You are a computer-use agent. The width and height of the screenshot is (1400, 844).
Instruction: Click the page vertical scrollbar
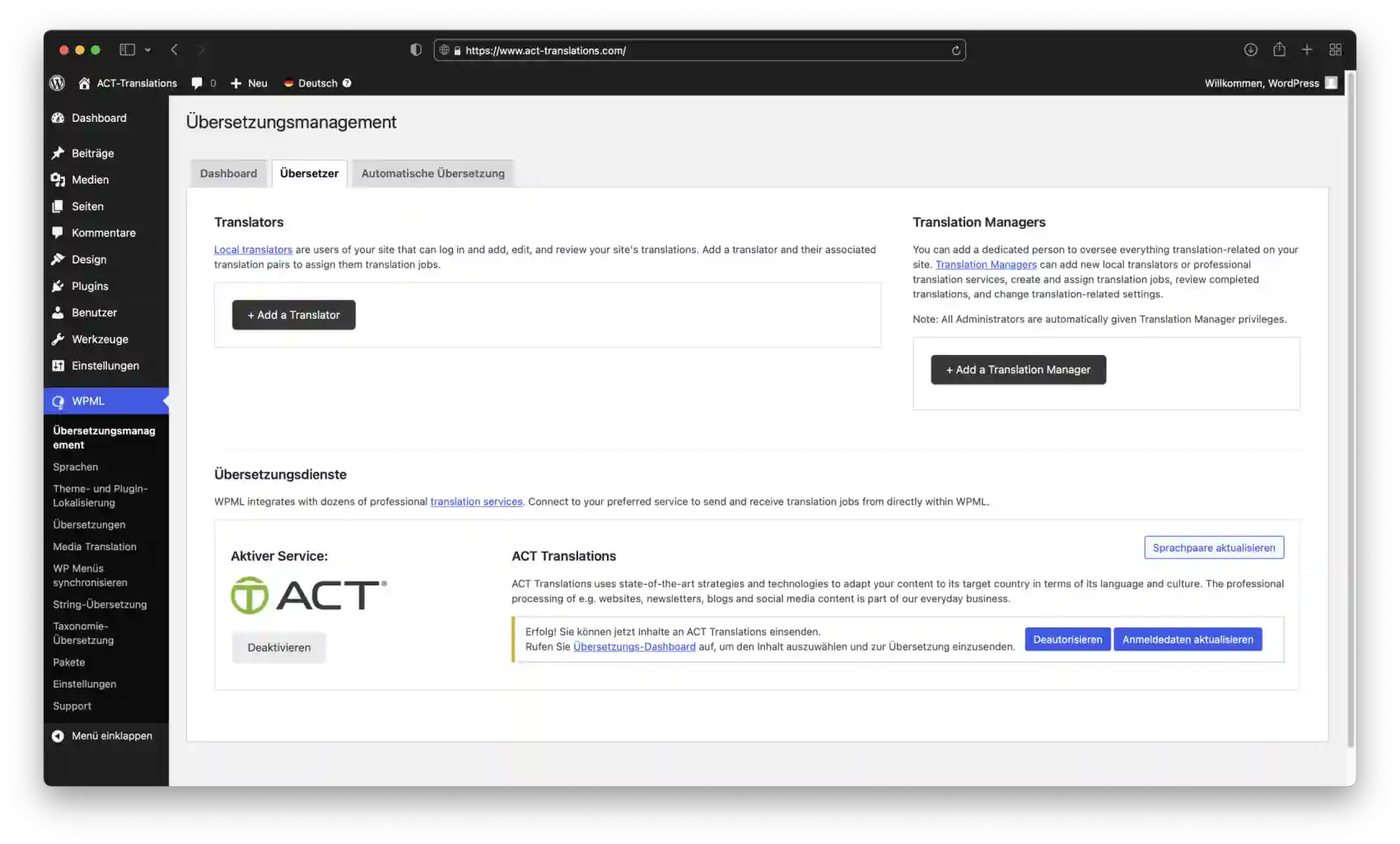1351,410
